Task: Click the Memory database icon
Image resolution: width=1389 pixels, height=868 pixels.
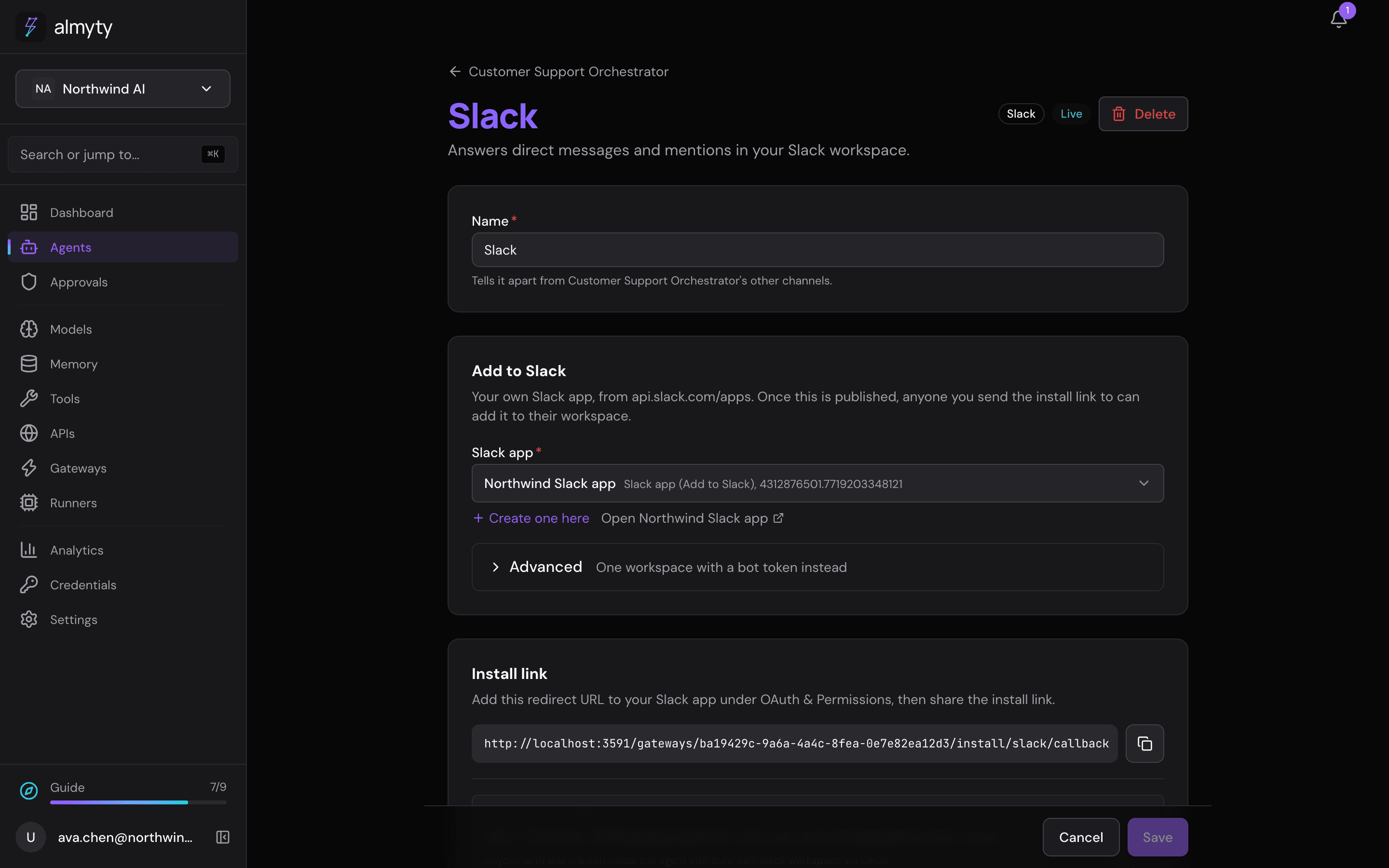Action: pyautogui.click(x=29, y=364)
